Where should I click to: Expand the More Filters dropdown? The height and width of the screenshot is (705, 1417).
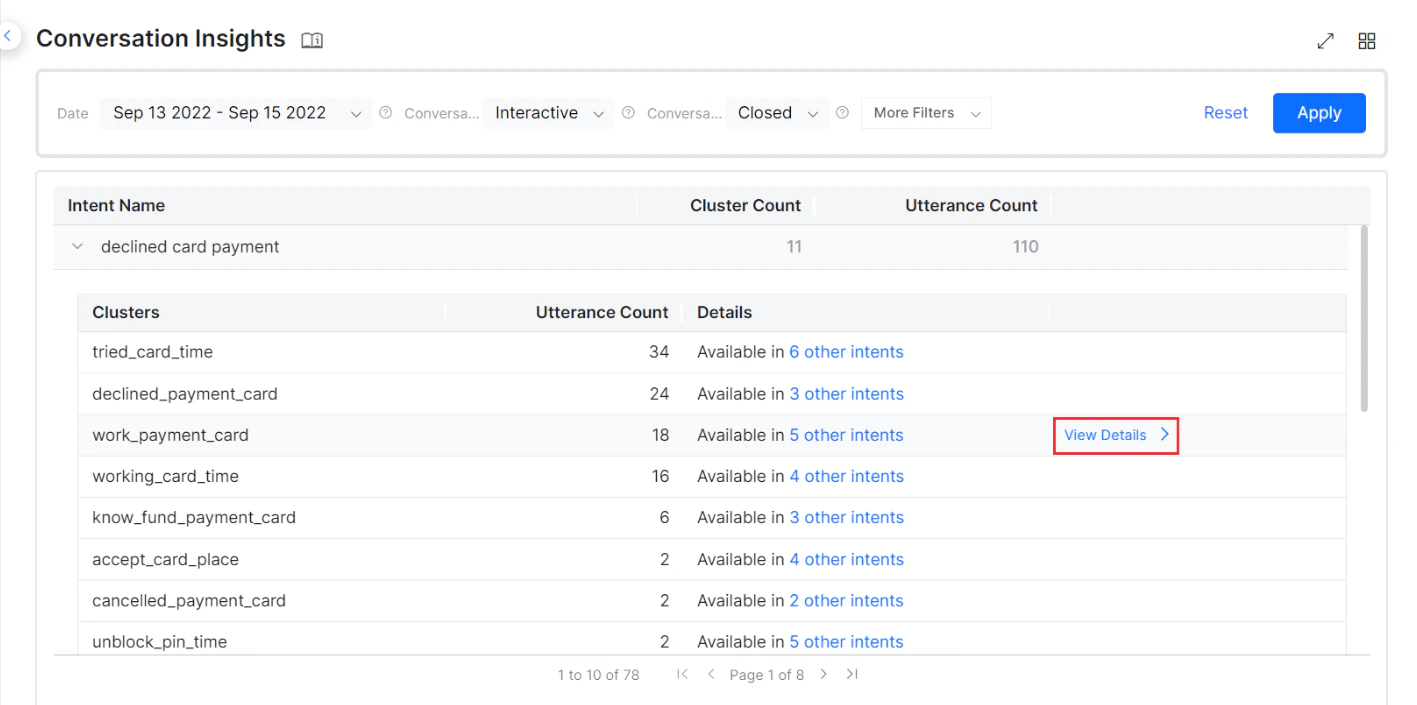[x=925, y=113]
